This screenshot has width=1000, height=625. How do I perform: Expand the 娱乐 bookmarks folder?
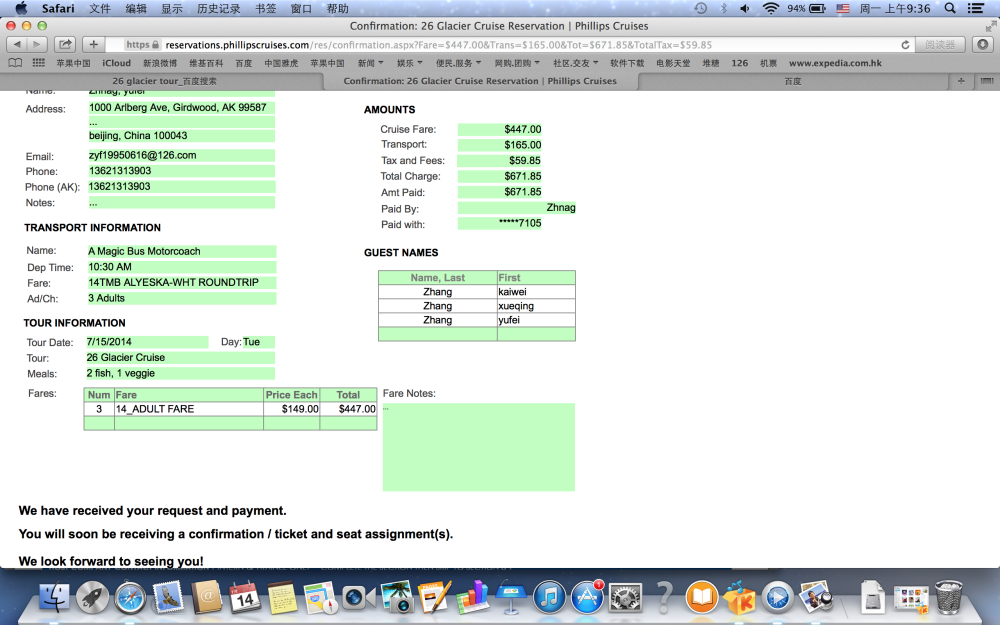[x=410, y=63]
